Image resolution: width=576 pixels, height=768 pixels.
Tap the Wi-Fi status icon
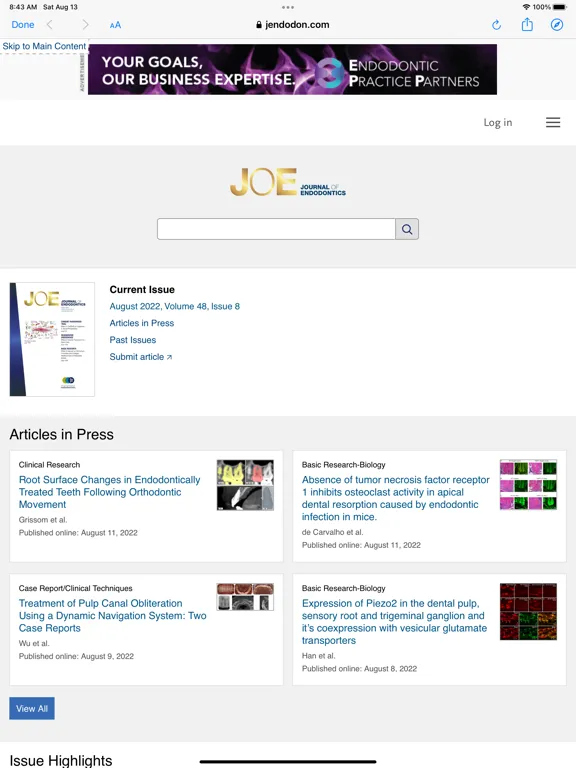tap(527, 7)
